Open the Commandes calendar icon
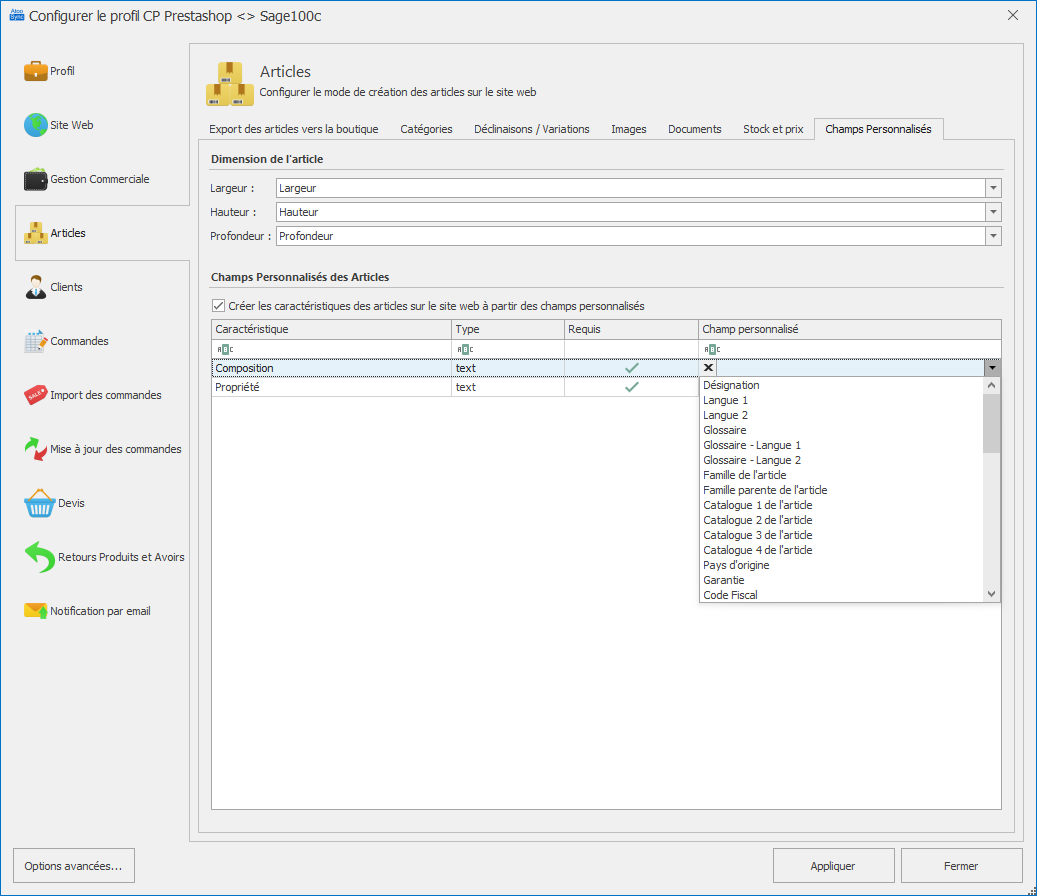This screenshot has height=896, width=1037. [x=36, y=341]
